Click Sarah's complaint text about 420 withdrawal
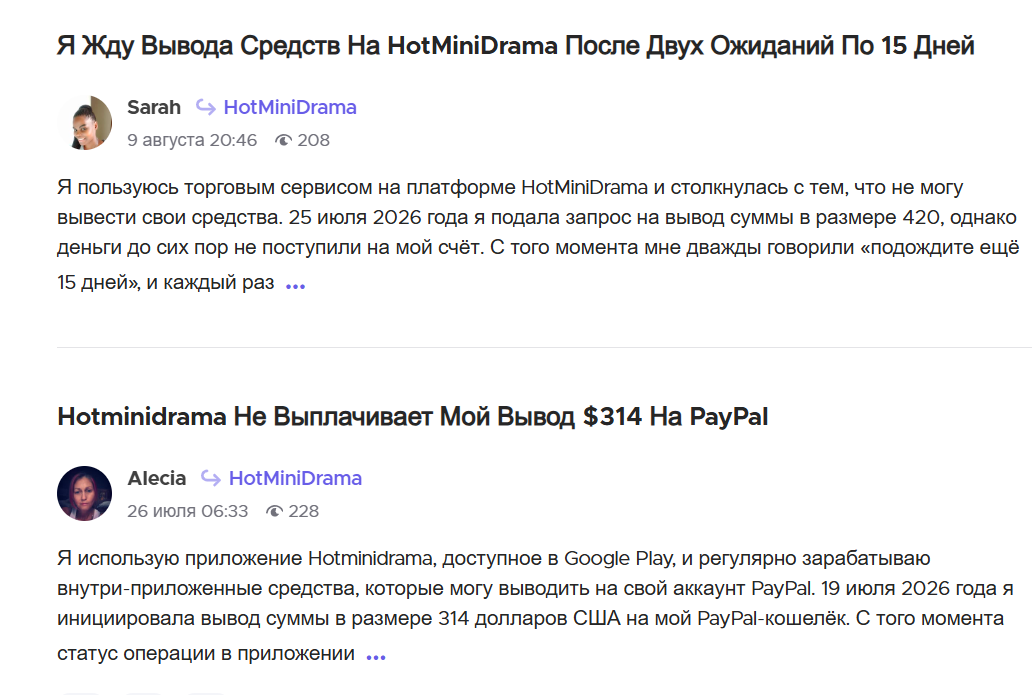 pyautogui.click(x=538, y=235)
